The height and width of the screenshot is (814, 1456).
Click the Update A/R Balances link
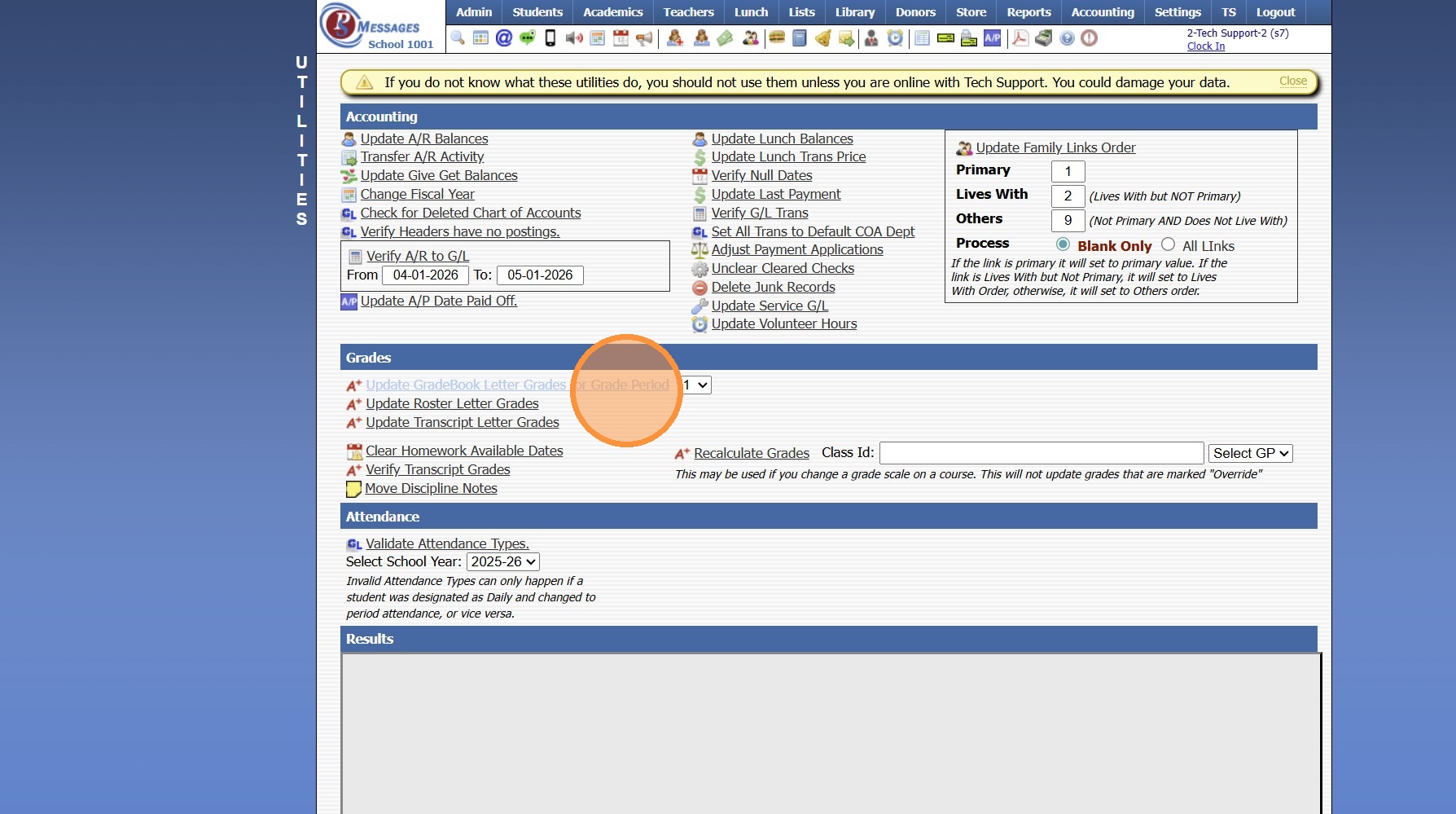coord(424,139)
